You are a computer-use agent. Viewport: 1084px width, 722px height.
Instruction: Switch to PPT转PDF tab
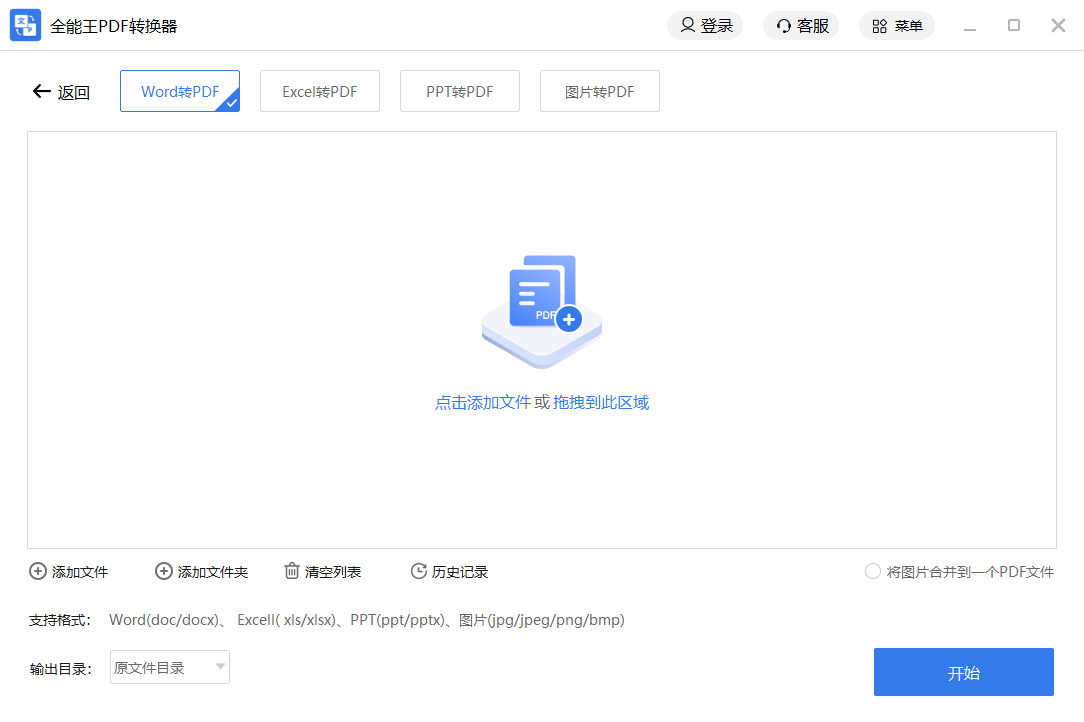[460, 91]
